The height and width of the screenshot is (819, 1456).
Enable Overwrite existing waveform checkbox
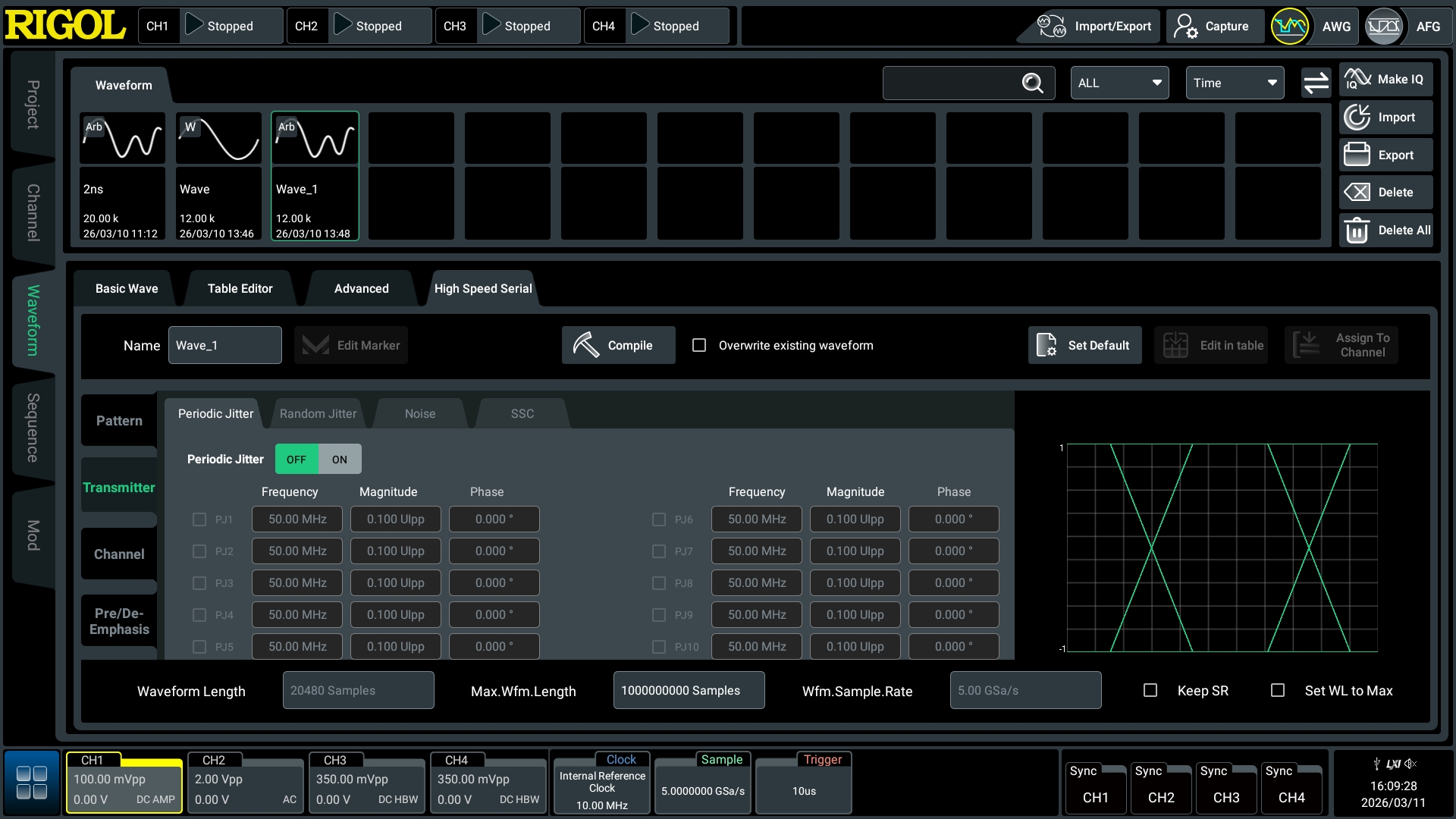tap(699, 346)
